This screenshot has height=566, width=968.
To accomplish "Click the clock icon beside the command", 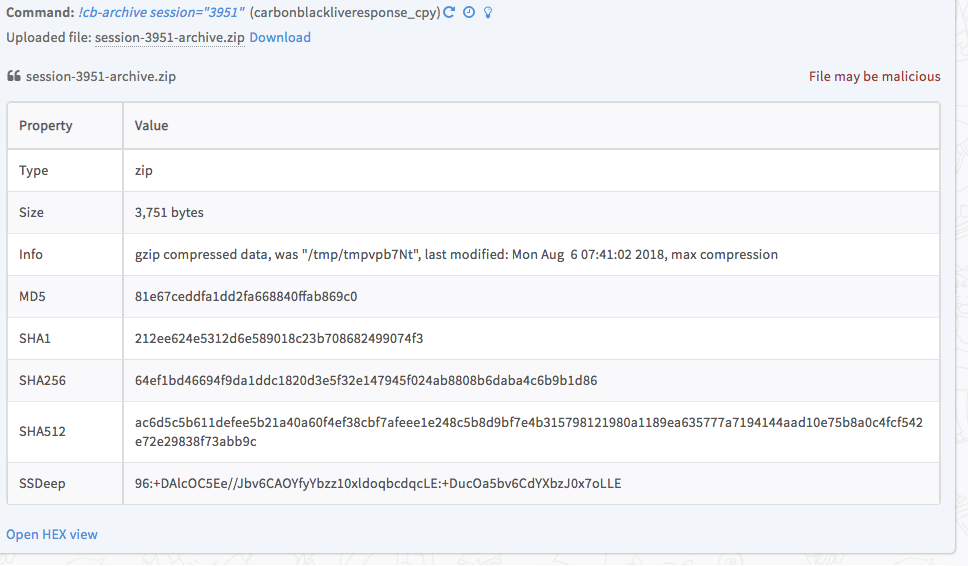I will (x=468, y=13).
